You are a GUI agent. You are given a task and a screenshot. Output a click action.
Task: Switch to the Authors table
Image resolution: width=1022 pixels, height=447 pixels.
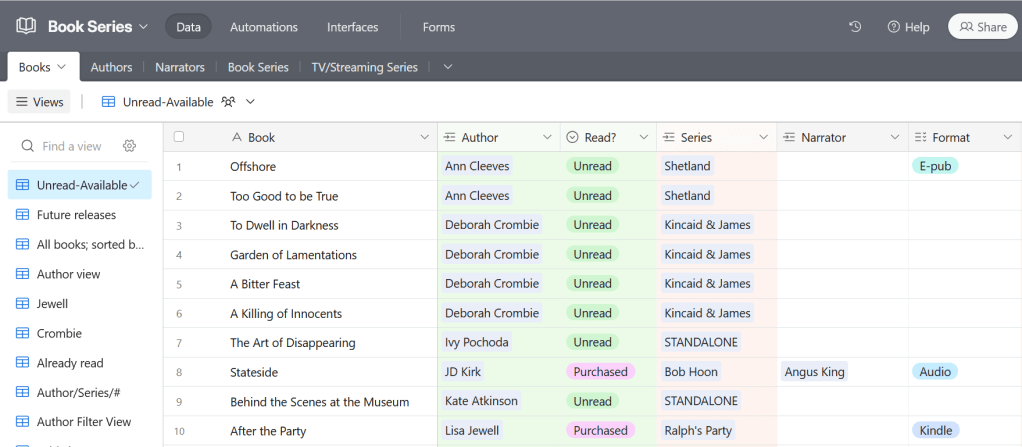pos(111,67)
